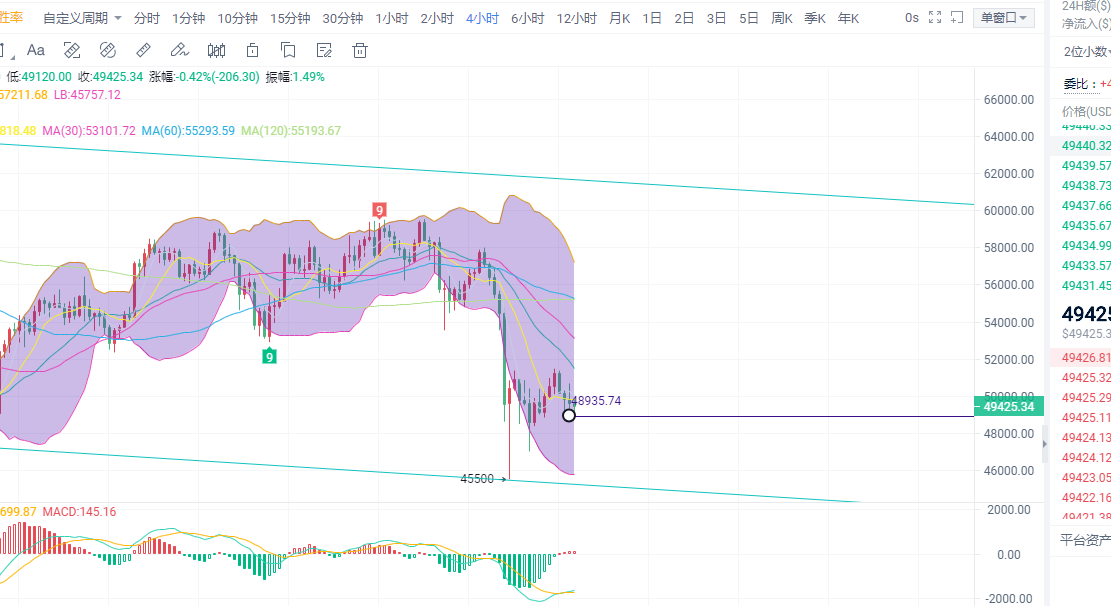Click order book price 49426.81
Image resolution: width=1111 pixels, height=606 pixels.
[x=1086, y=358]
